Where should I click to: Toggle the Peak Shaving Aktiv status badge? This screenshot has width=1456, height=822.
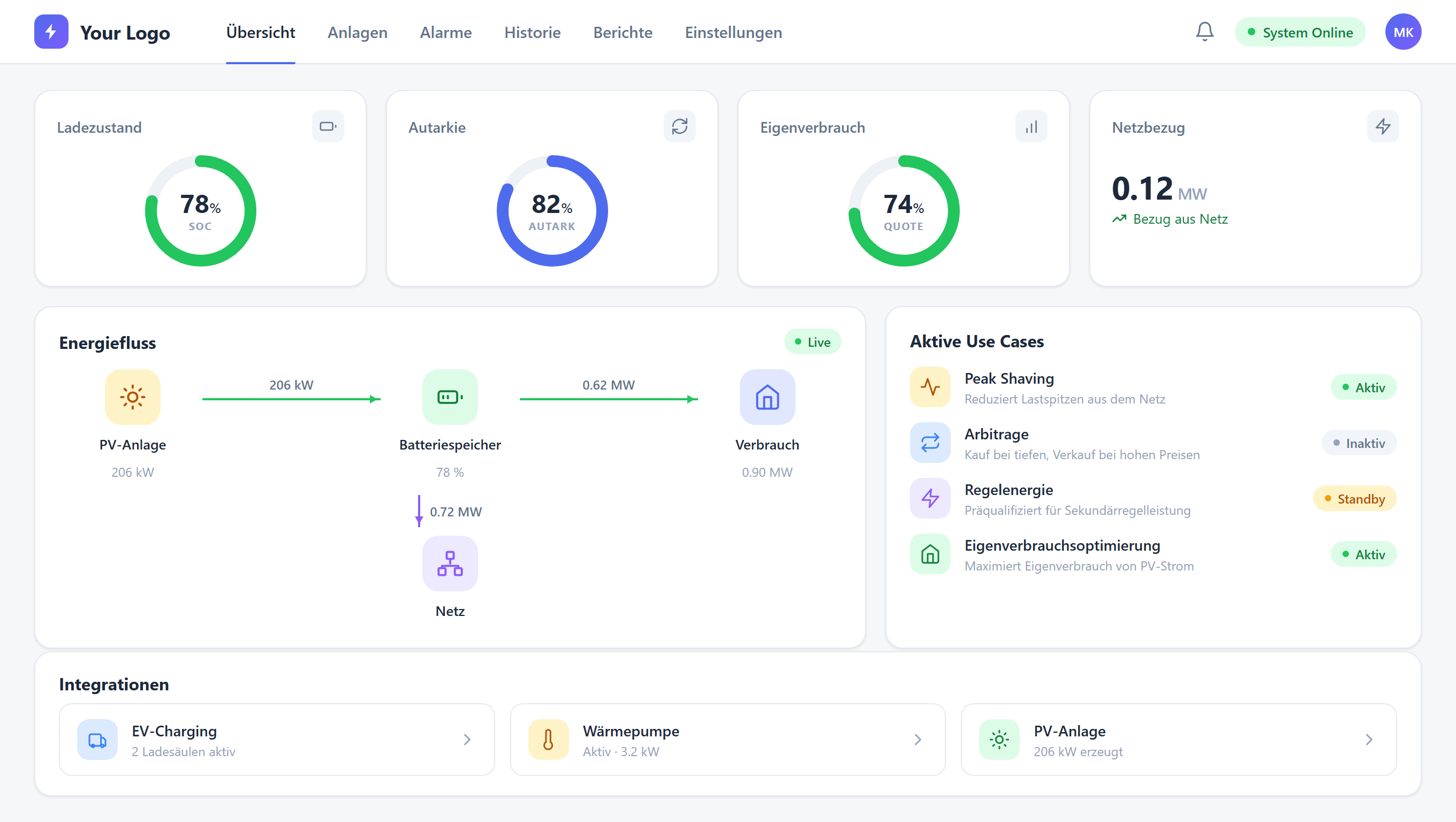1363,387
